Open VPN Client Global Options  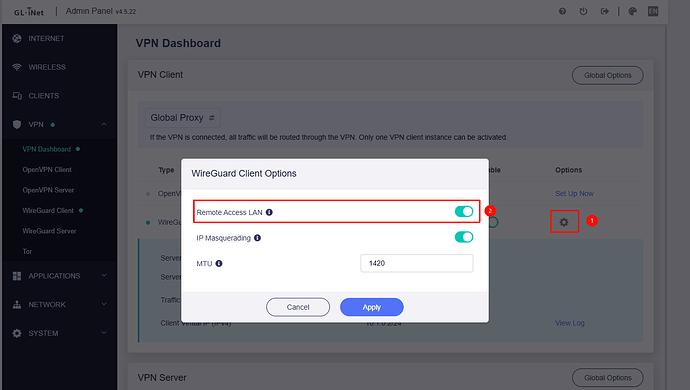(607, 75)
